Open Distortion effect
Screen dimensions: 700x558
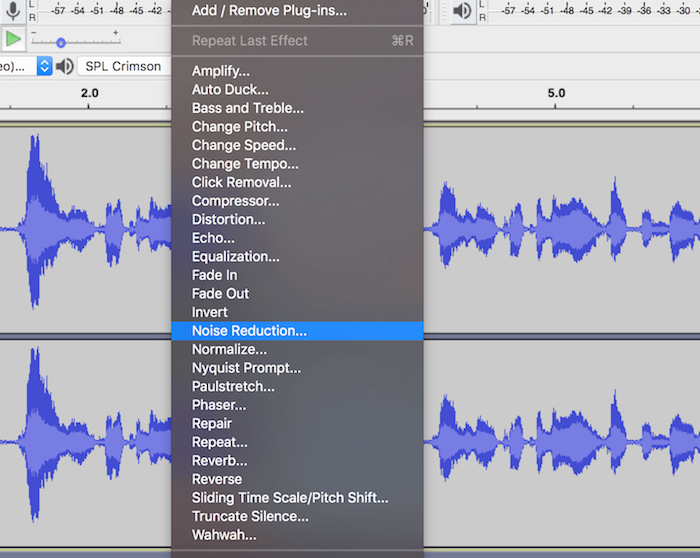pos(297,219)
